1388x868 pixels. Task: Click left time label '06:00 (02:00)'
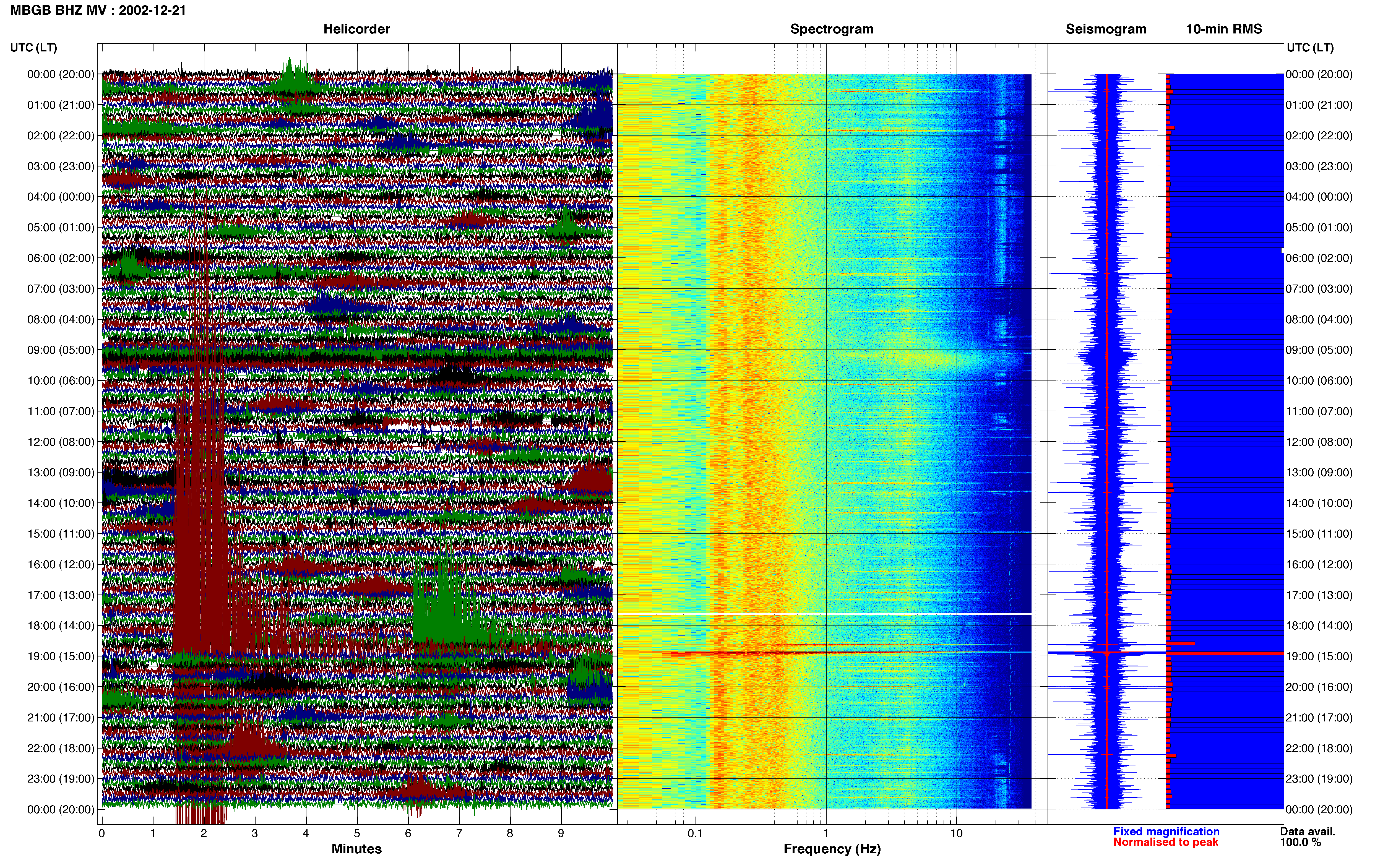coord(61,258)
